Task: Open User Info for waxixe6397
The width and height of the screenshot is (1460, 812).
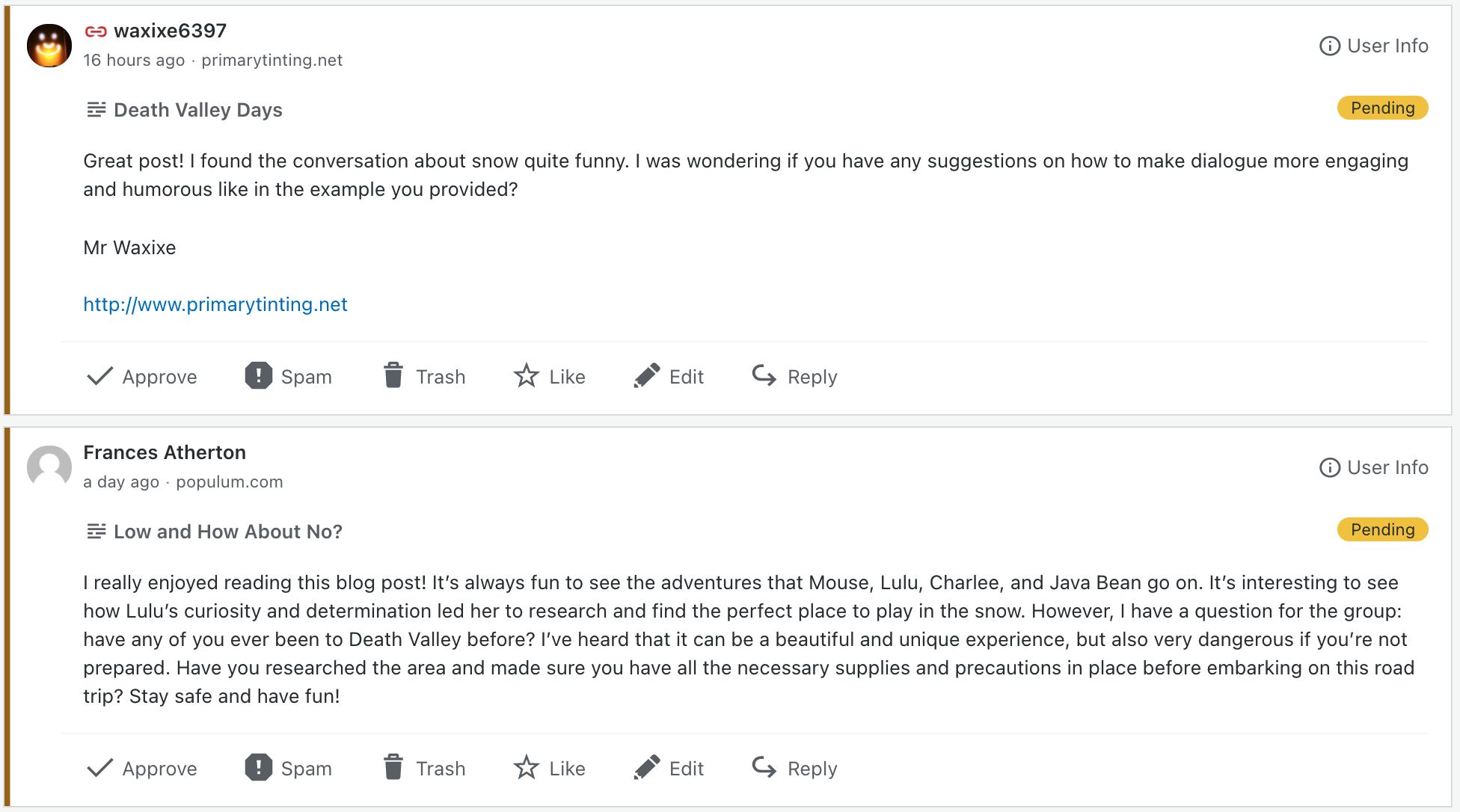Action: pyautogui.click(x=1374, y=46)
